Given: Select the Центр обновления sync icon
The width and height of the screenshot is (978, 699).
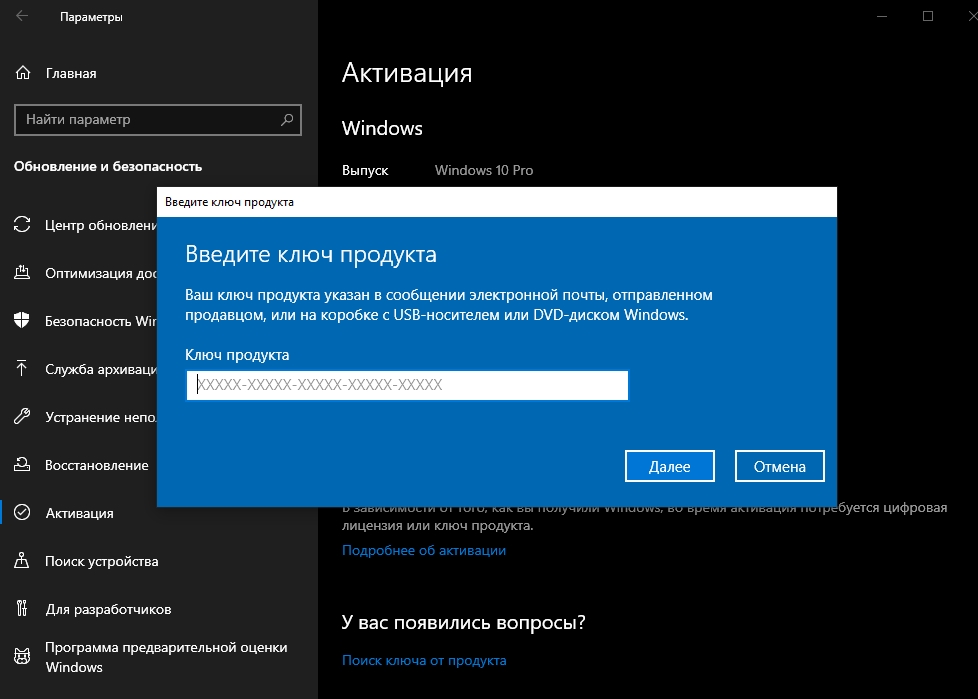Looking at the screenshot, I should [22, 224].
